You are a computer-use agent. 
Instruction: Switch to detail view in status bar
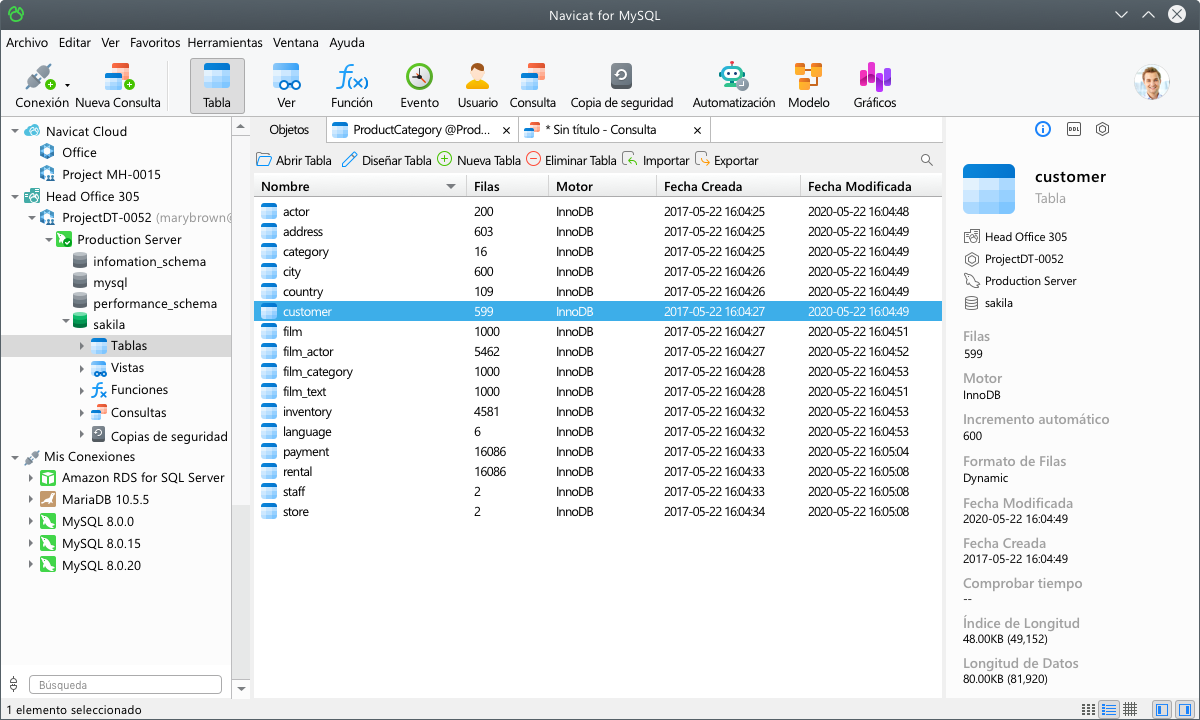coord(1108,709)
